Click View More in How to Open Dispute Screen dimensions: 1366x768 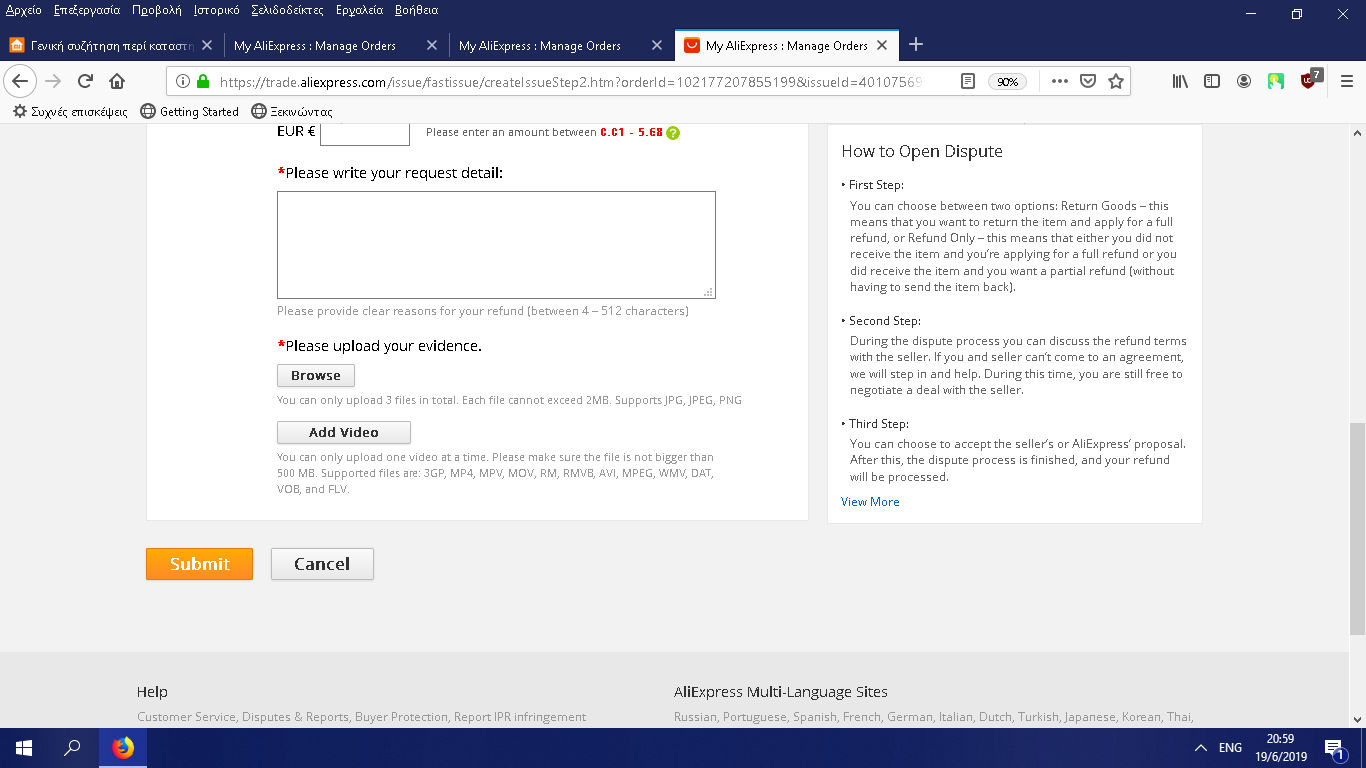click(870, 502)
